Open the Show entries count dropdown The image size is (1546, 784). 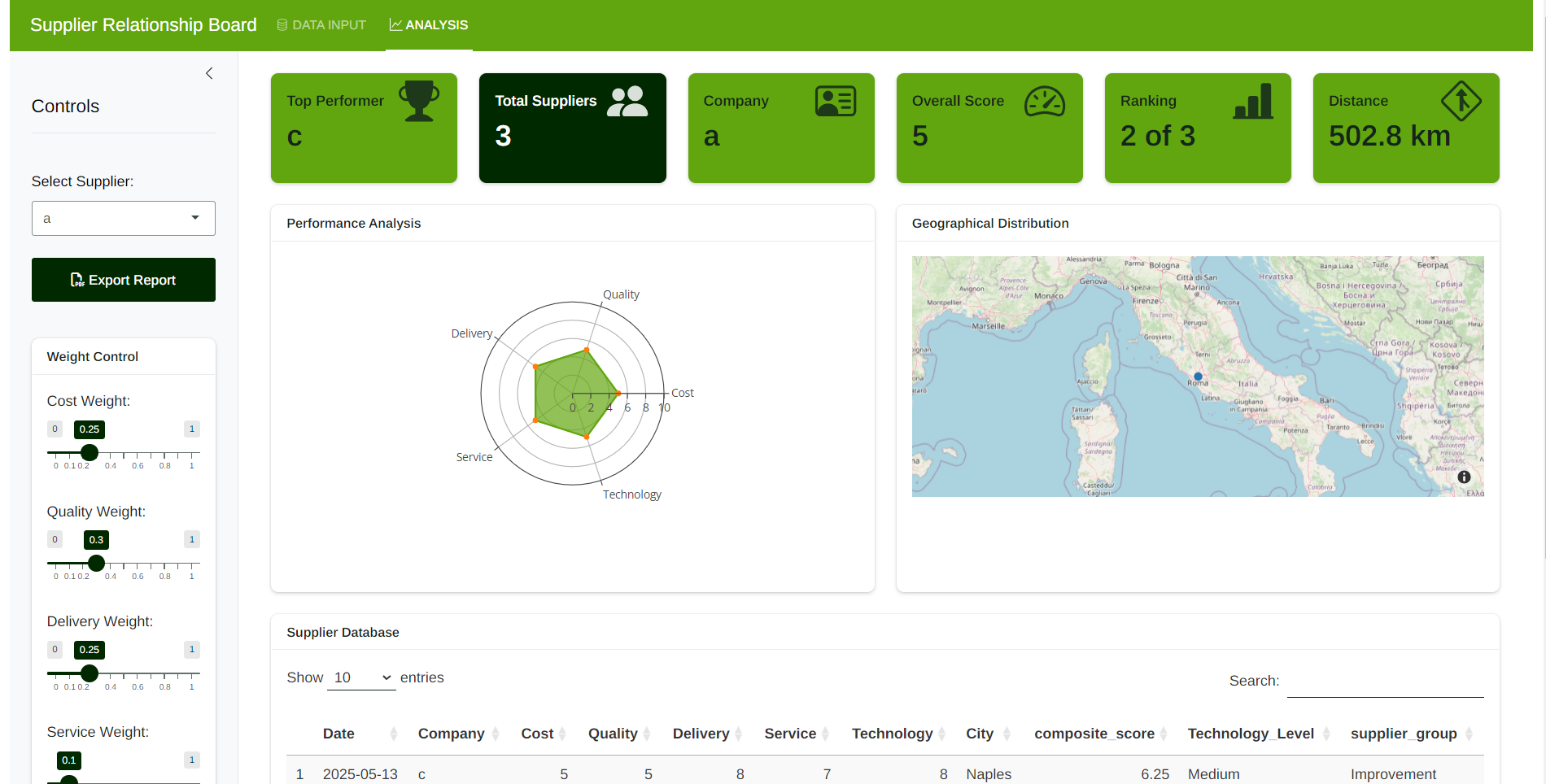(x=361, y=677)
